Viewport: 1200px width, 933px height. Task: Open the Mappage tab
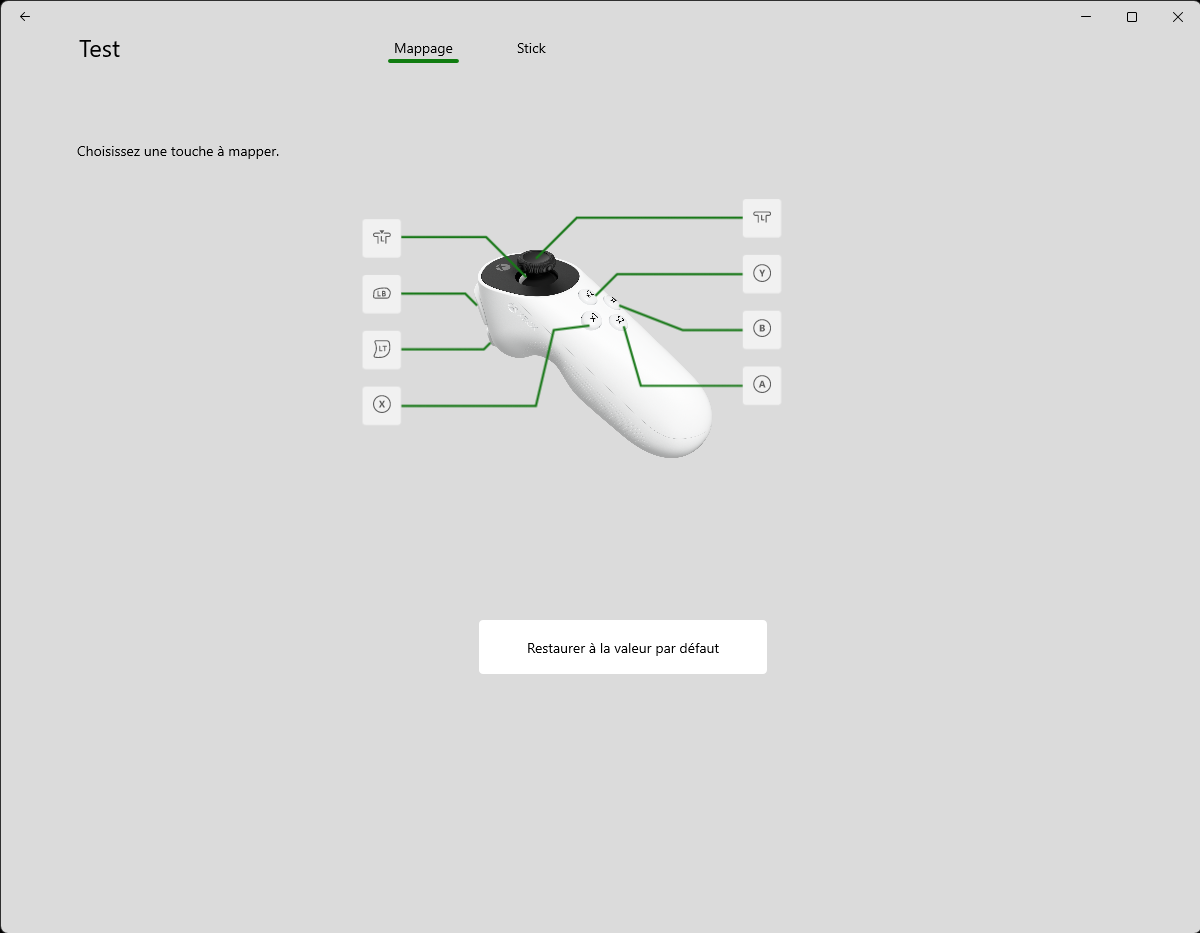(423, 49)
